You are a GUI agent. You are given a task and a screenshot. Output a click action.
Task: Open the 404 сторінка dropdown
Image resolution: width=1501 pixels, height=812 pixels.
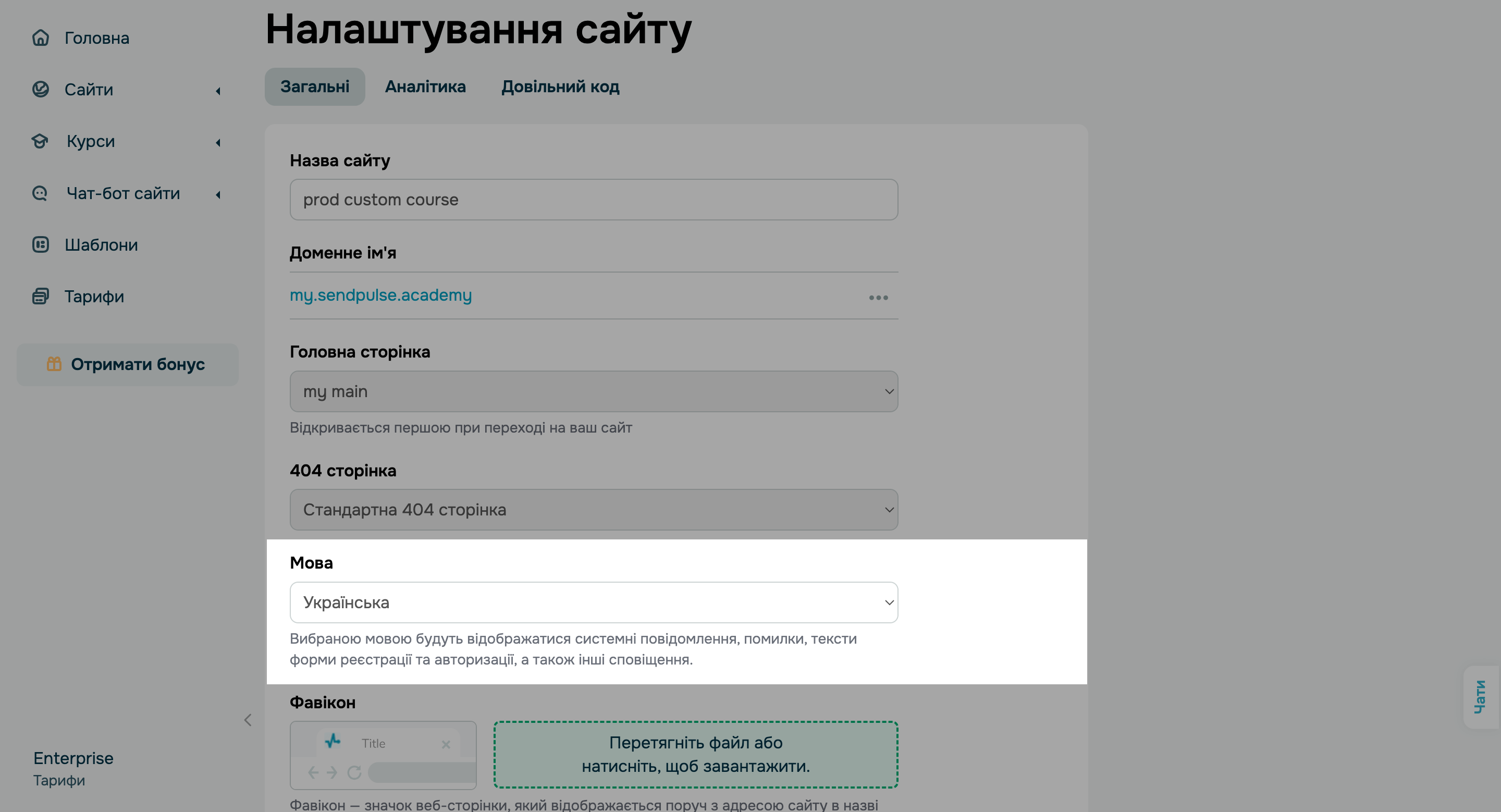coord(593,509)
